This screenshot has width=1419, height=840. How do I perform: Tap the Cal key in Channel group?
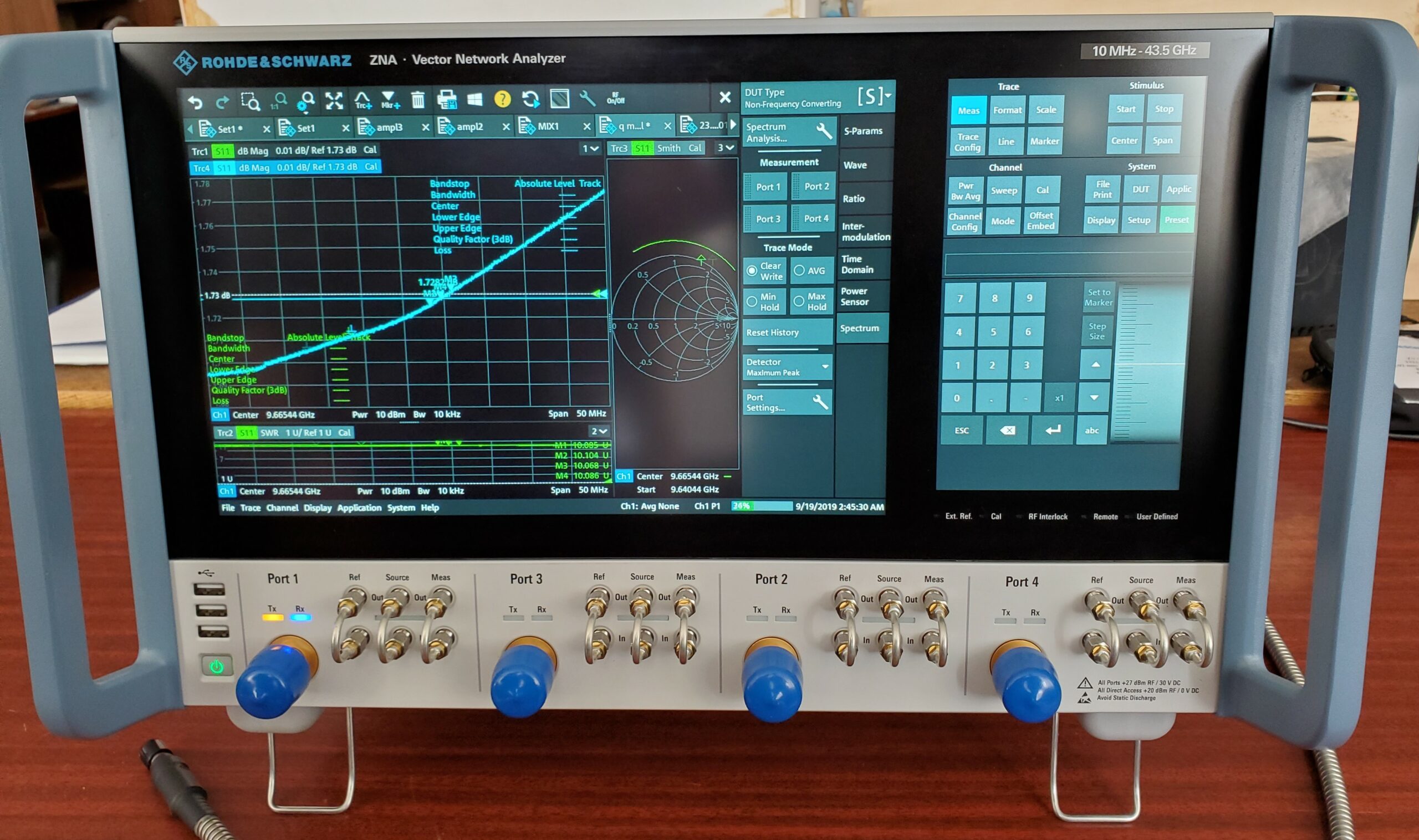coord(1042,190)
